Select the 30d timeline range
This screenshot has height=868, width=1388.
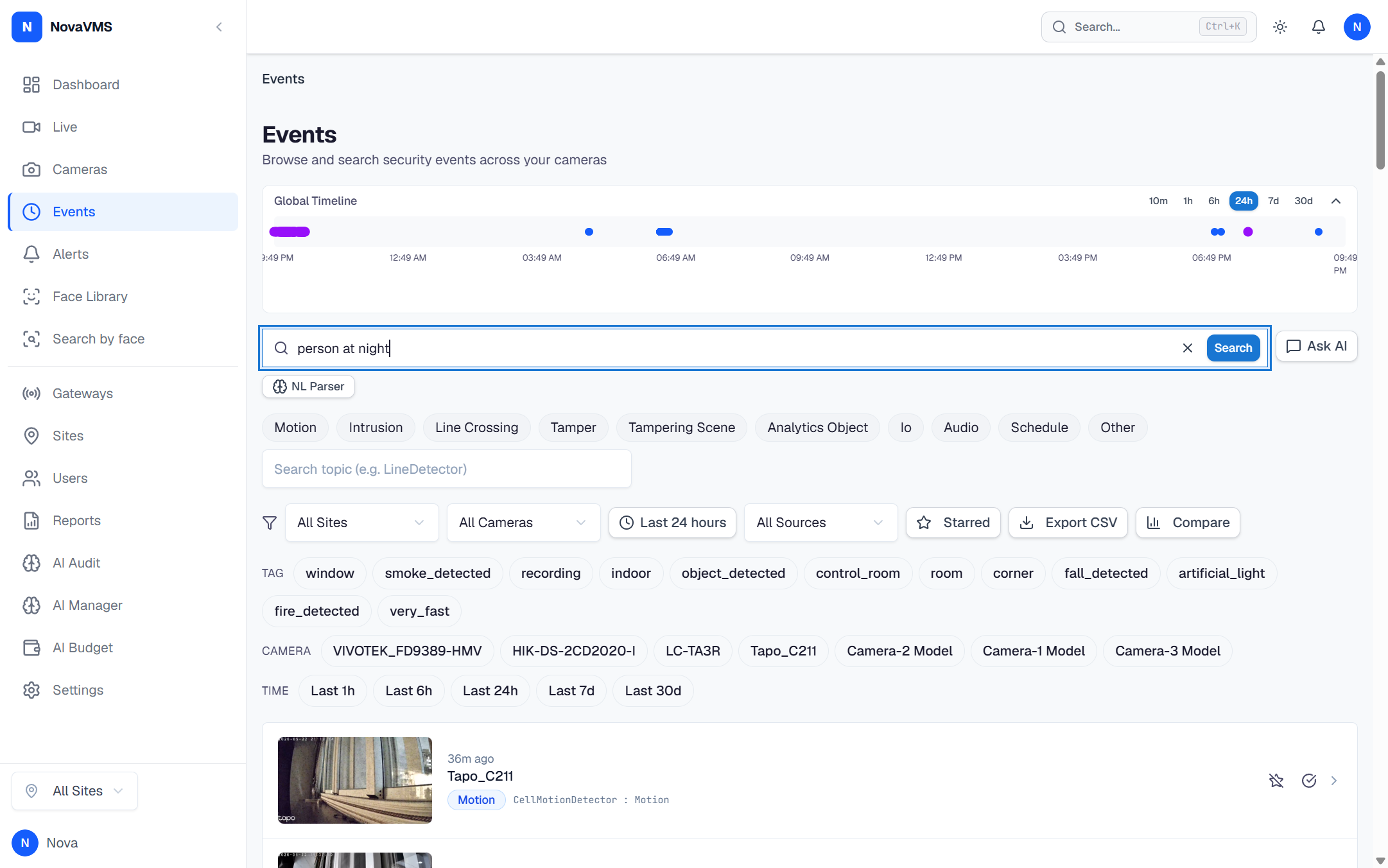pos(1303,201)
